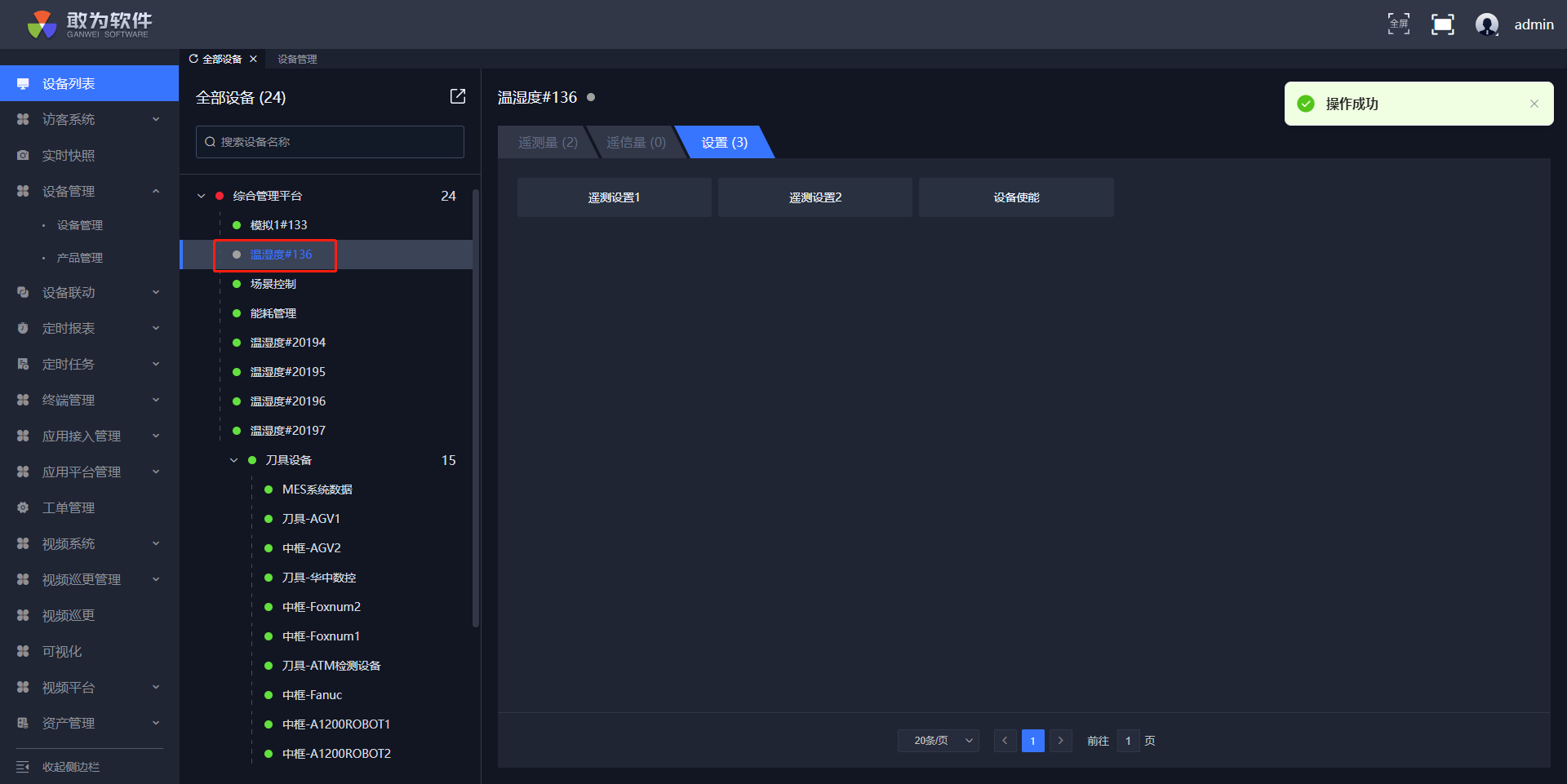Image resolution: width=1567 pixels, height=784 pixels.
Task: Select 温湿度#20196 device
Action: coord(287,401)
